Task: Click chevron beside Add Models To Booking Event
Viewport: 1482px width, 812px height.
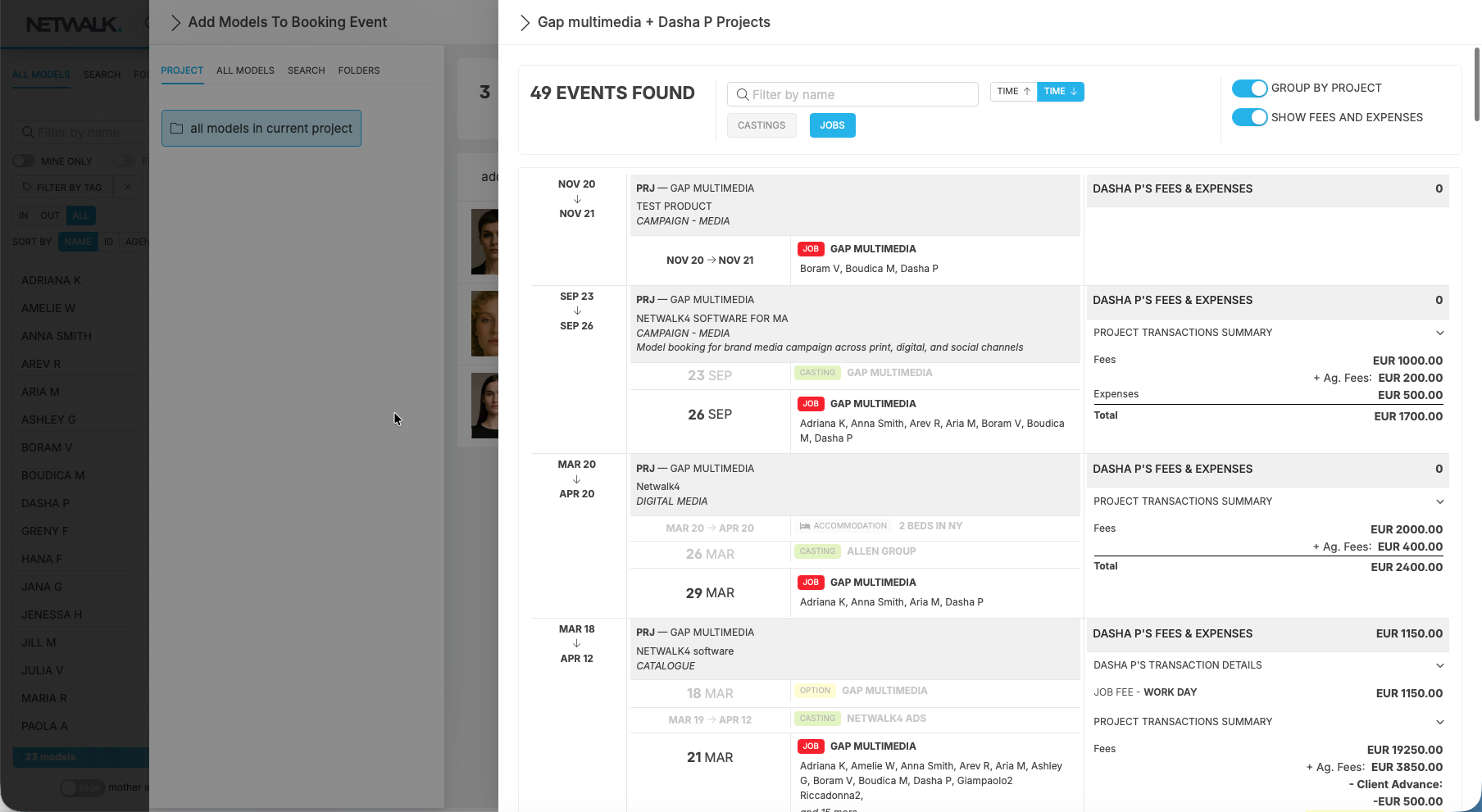Action: pyautogui.click(x=175, y=23)
